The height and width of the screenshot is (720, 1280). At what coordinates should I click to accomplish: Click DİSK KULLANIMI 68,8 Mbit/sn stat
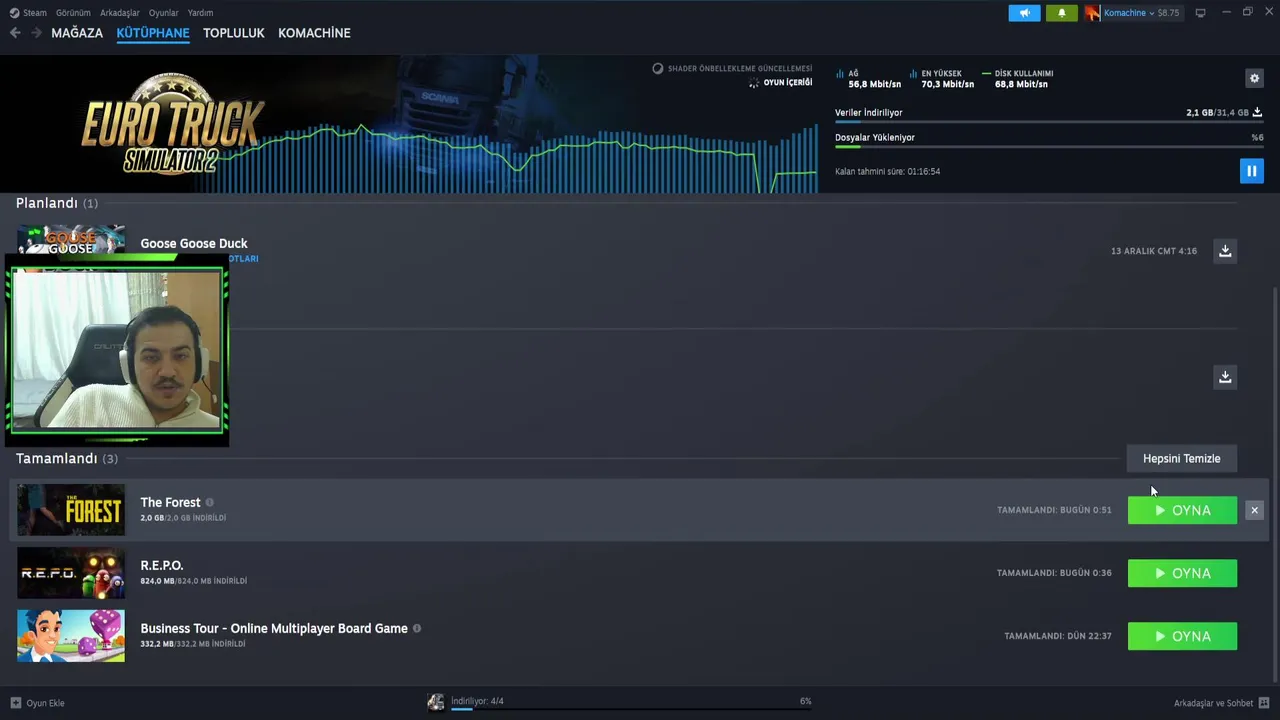click(1018, 79)
